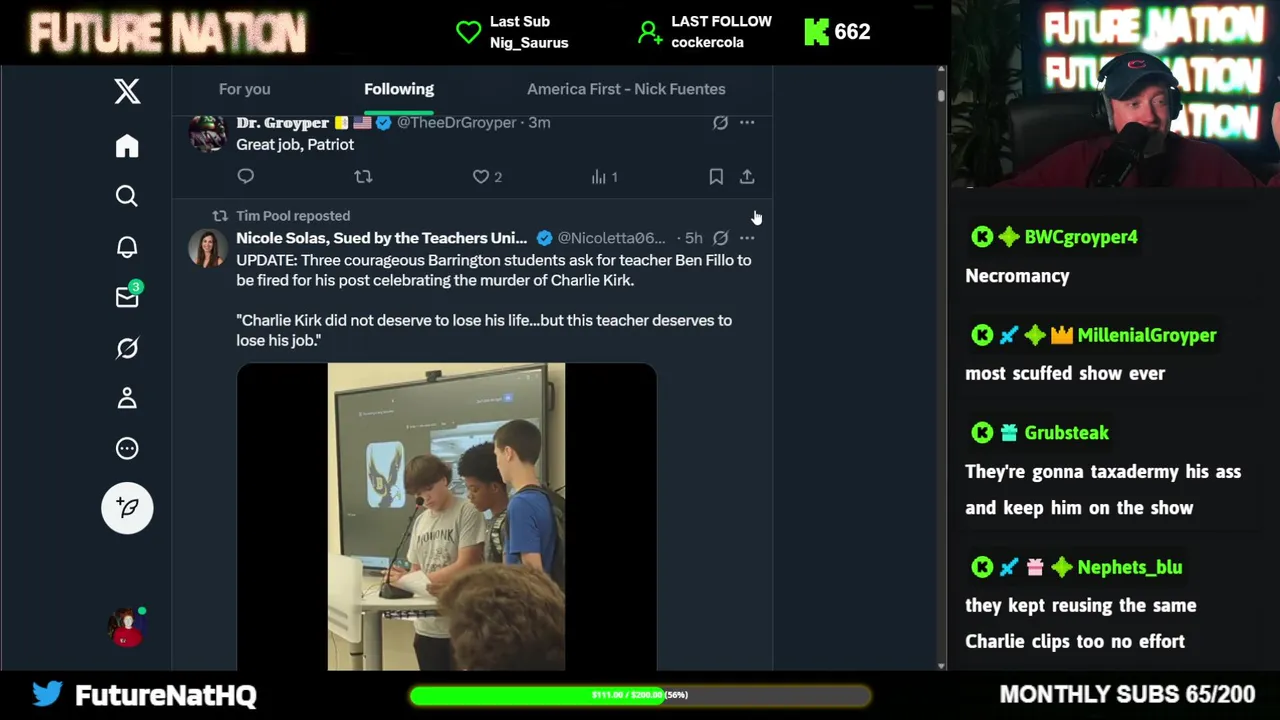Open the account avatar at sidebar bottom
1280x720 pixels.
pyautogui.click(x=127, y=627)
